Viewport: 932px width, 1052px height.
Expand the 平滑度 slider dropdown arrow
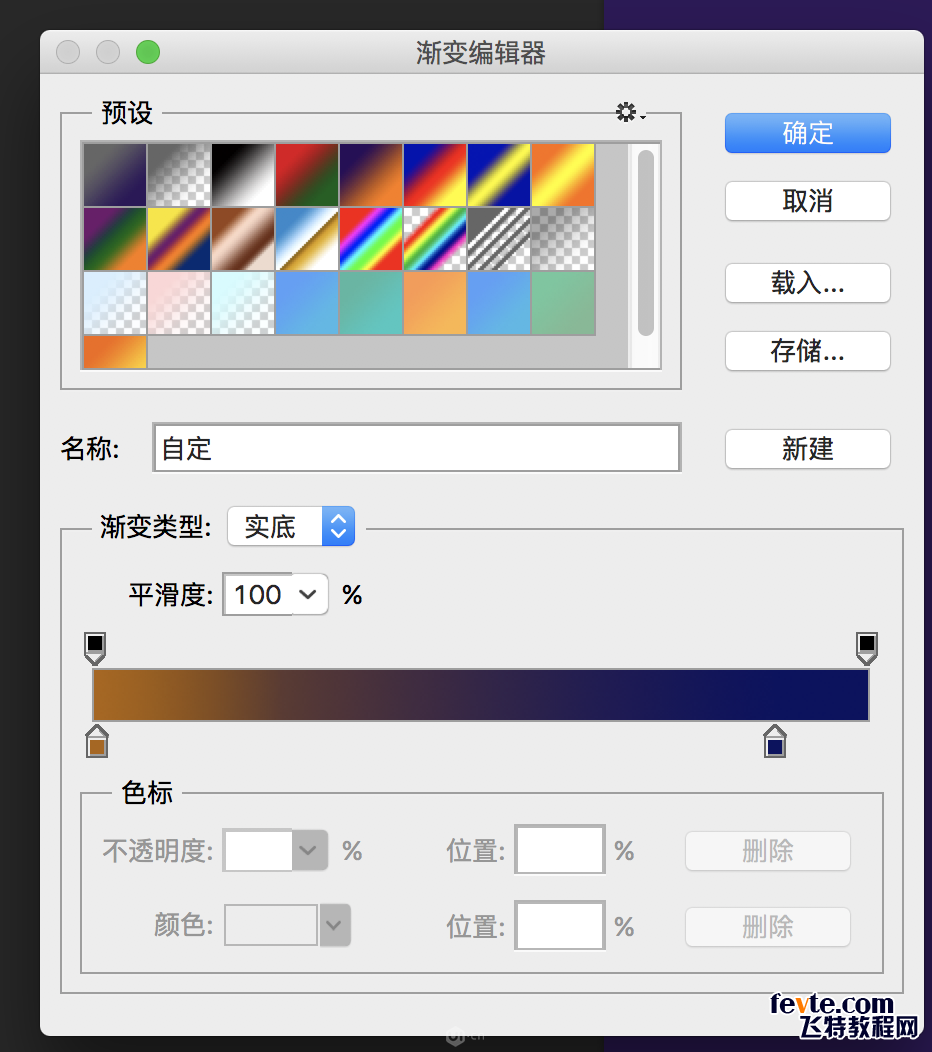tap(309, 594)
